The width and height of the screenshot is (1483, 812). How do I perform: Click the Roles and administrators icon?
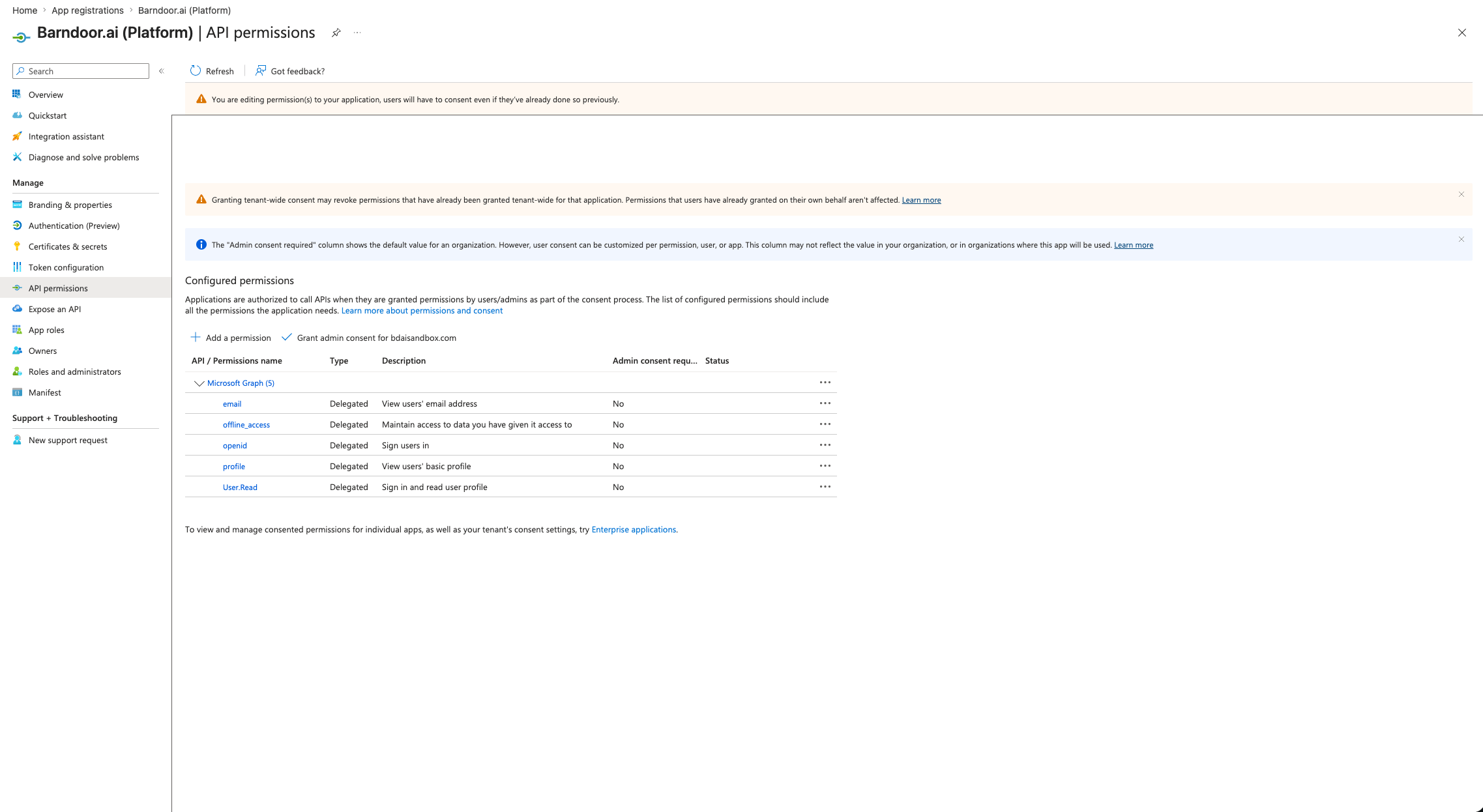17,371
